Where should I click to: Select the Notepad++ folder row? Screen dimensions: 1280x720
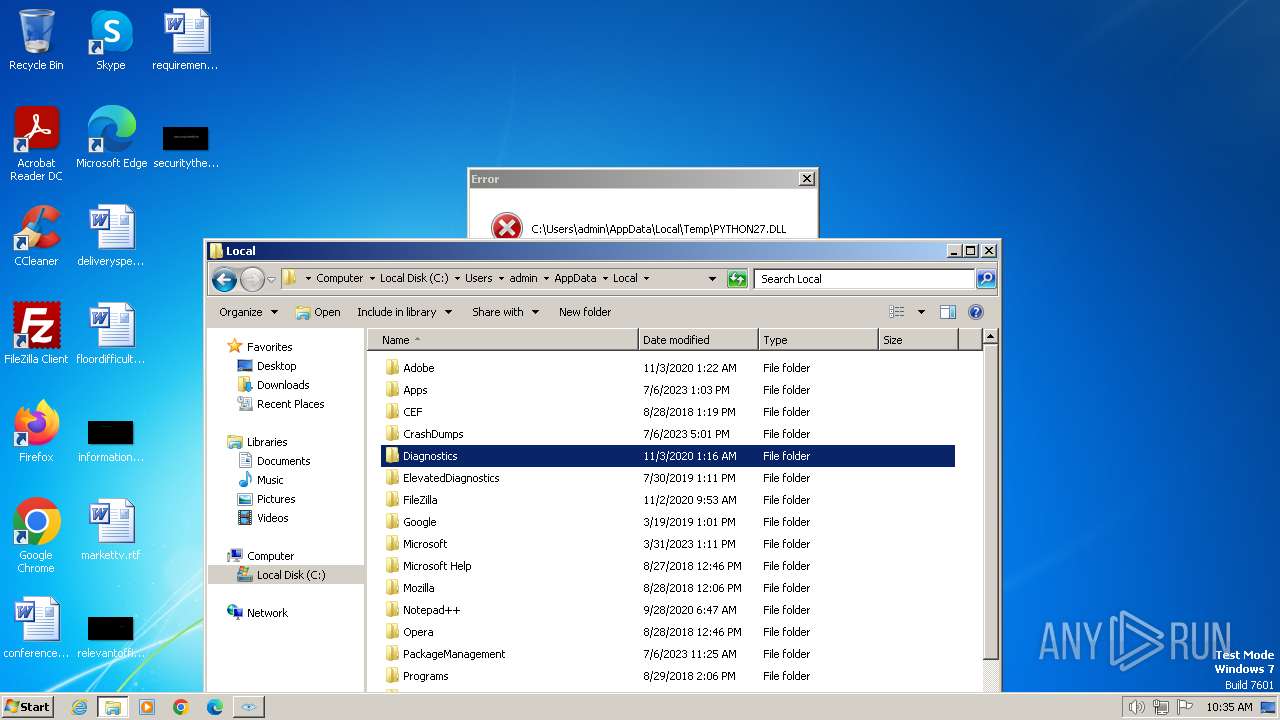click(x=668, y=610)
